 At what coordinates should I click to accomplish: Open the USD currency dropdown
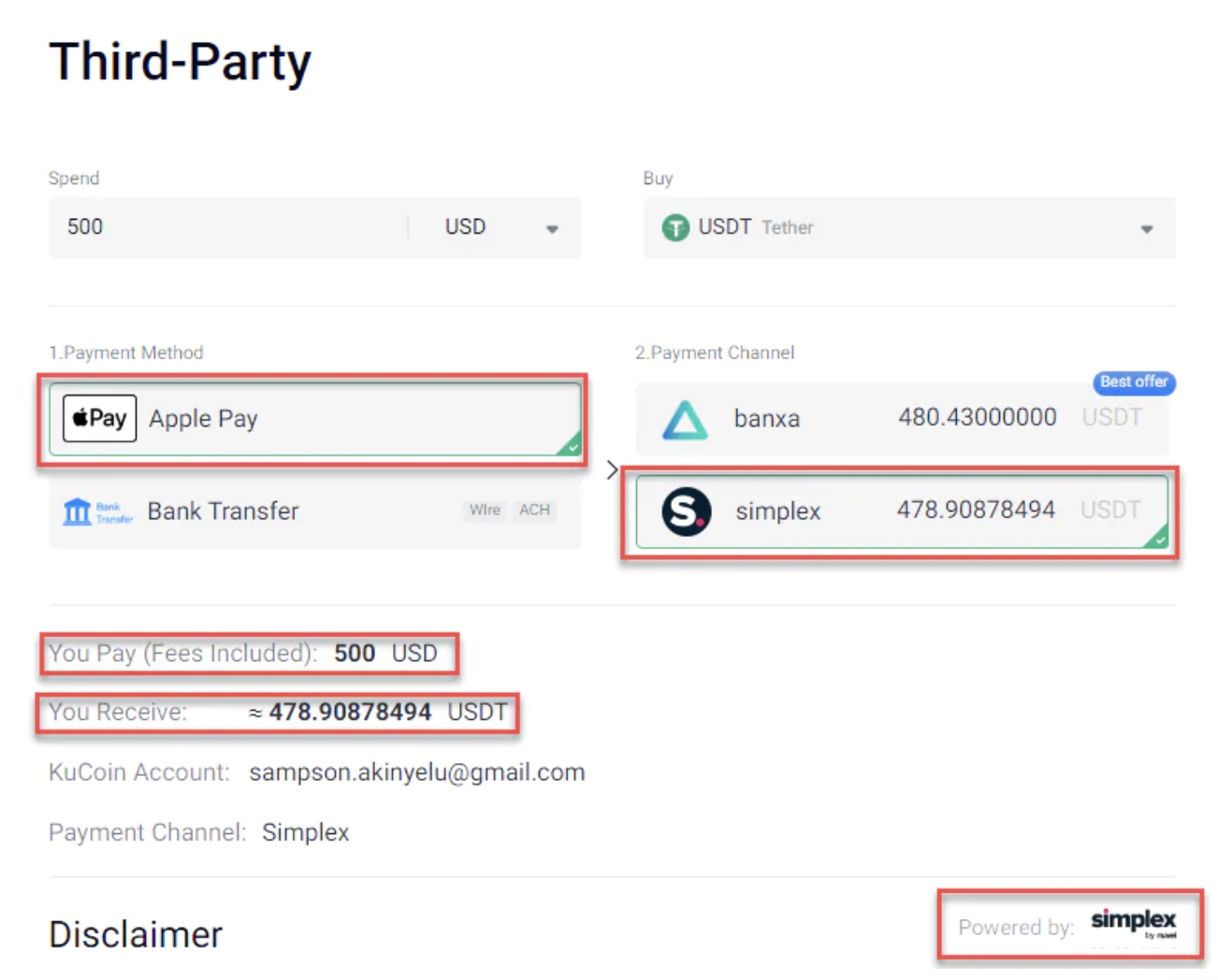point(500,227)
